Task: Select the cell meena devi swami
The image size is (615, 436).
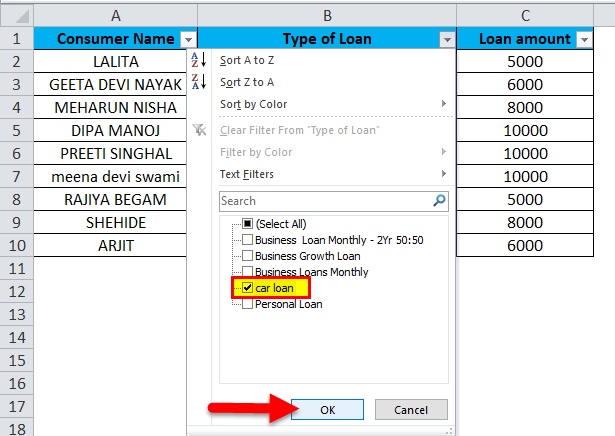Action: (110, 176)
